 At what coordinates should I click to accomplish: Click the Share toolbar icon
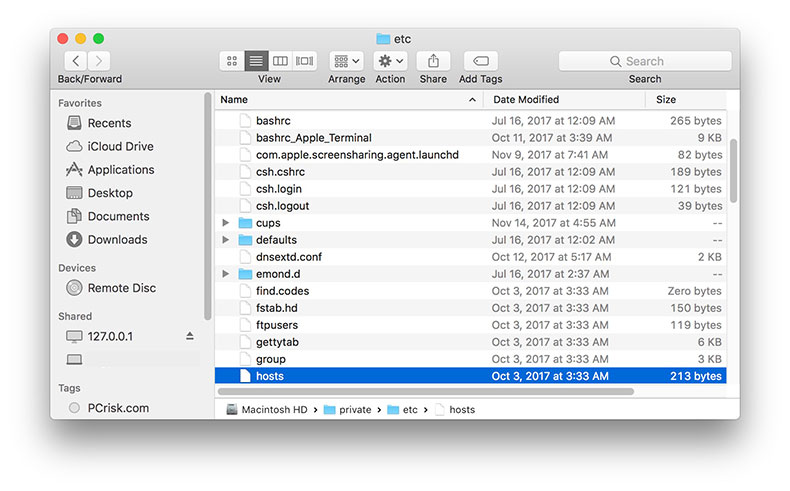[x=433, y=61]
